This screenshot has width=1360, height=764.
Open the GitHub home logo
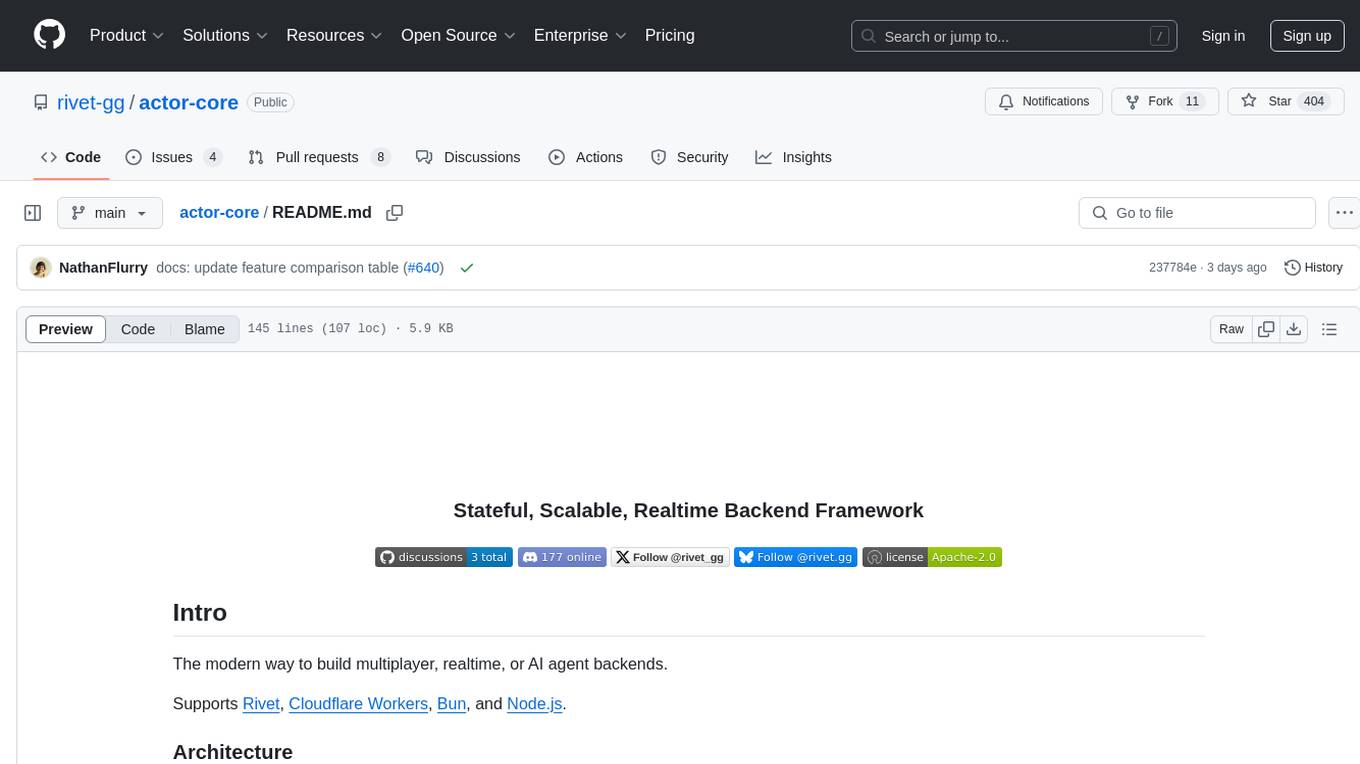[49, 35]
